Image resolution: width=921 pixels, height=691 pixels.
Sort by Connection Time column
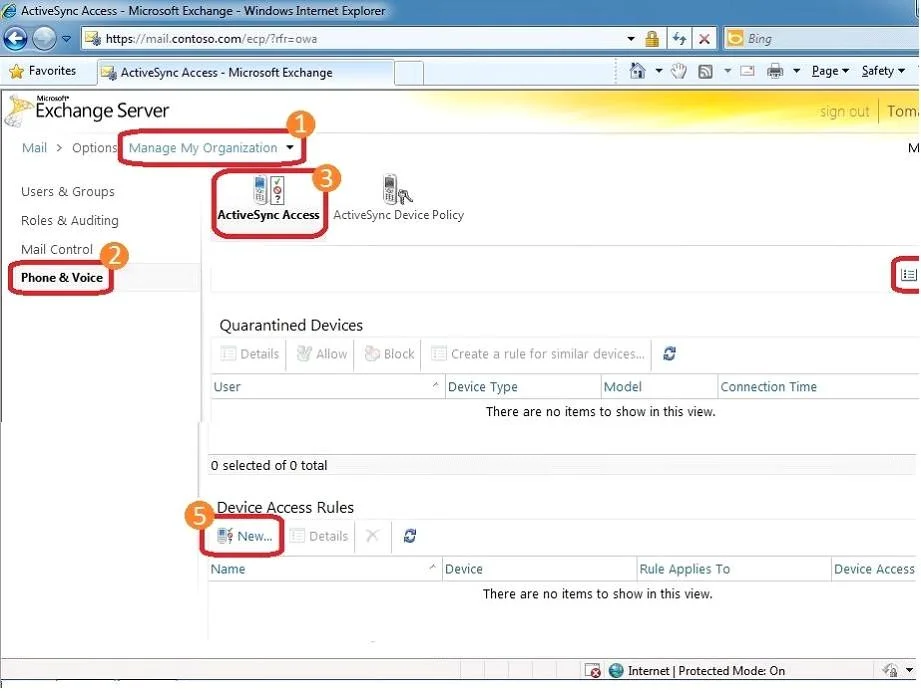pyautogui.click(x=819, y=387)
